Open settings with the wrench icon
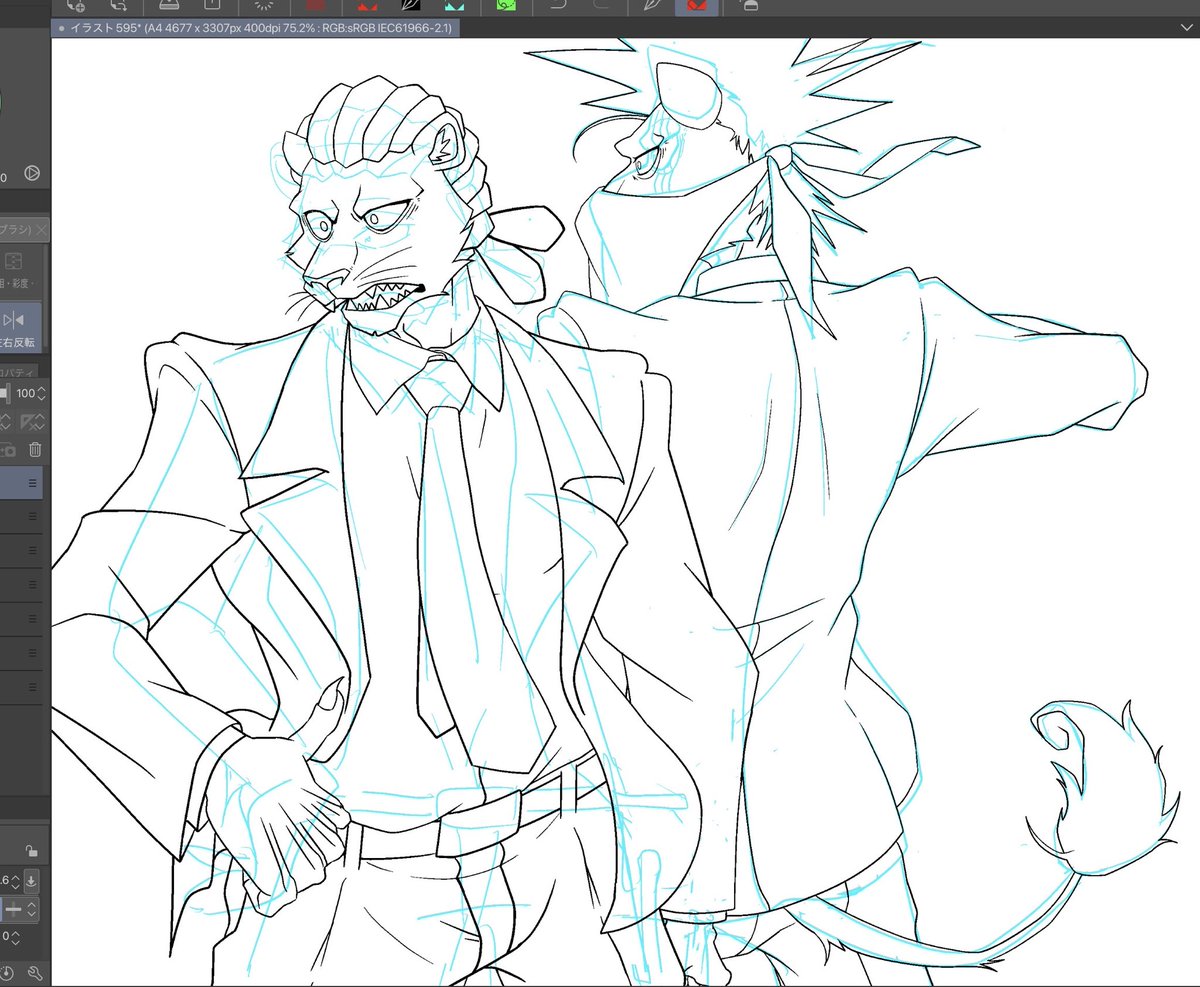1200x987 pixels. coord(34,972)
